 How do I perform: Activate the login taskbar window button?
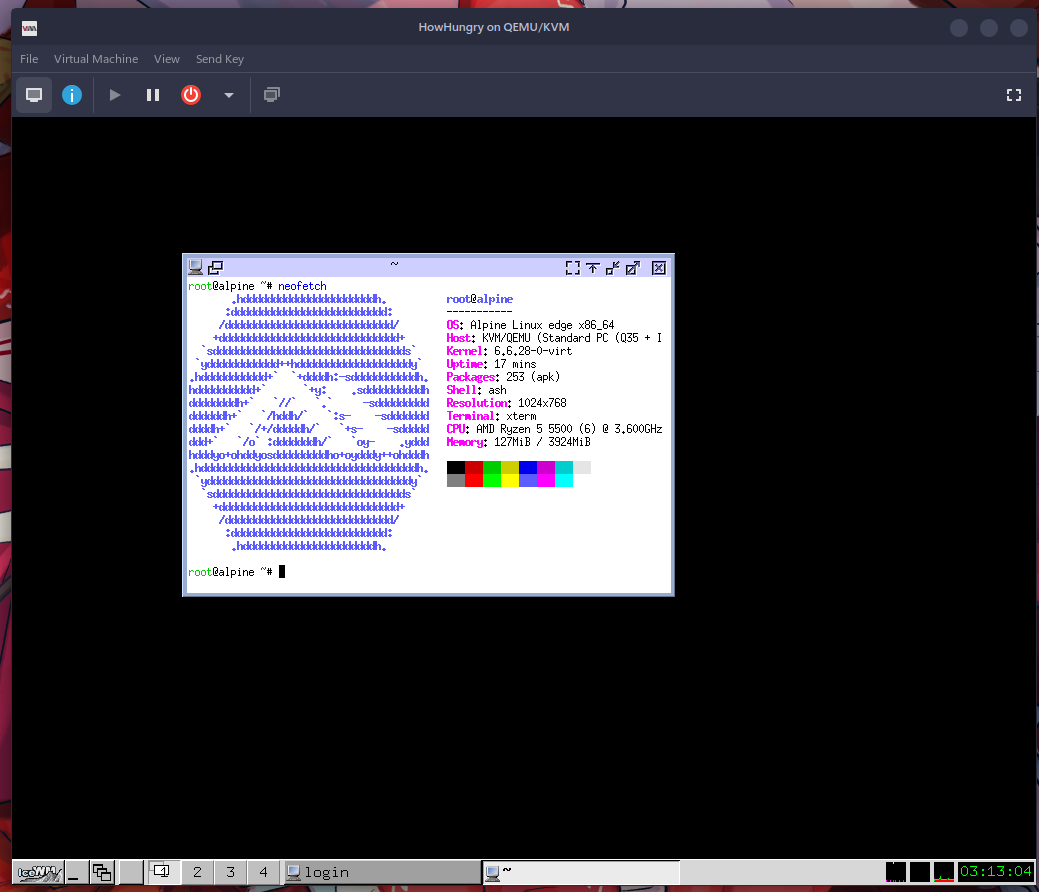point(382,872)
